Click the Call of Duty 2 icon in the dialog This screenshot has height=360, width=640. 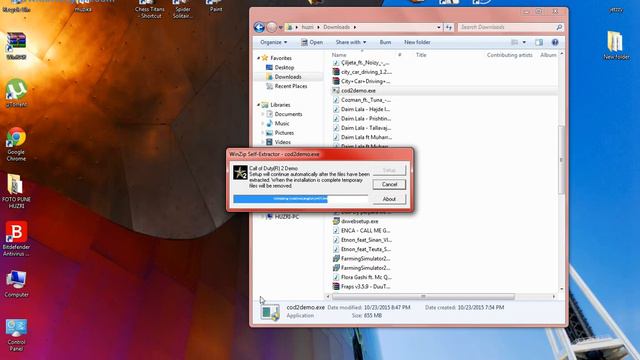pos(240,172)
